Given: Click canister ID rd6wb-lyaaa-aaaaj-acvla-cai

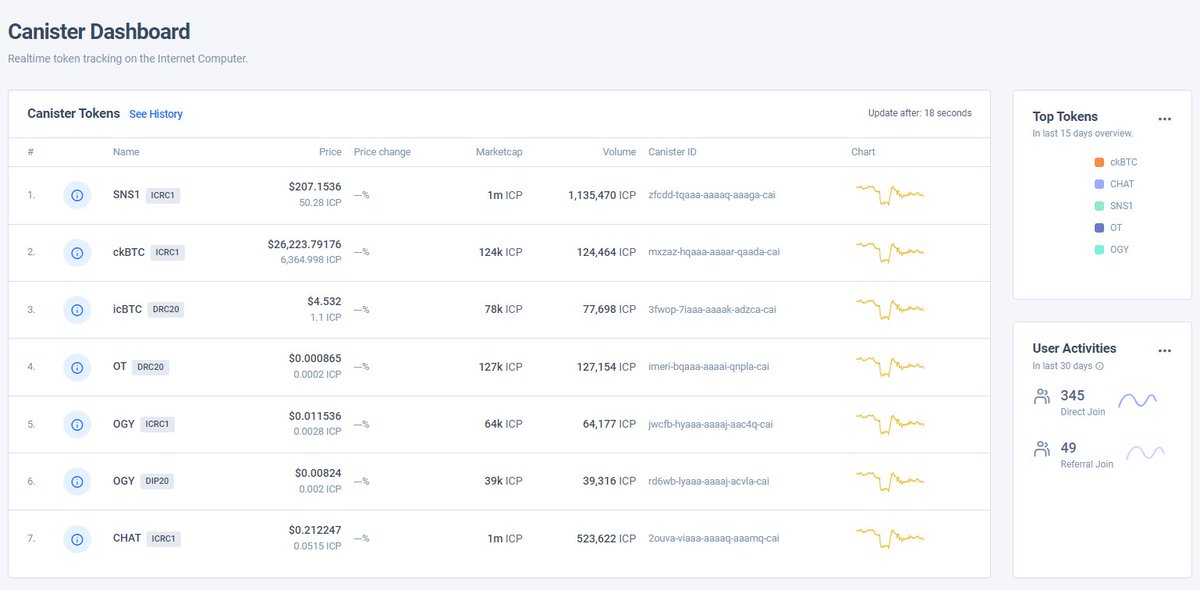Looking at the screenshot, I should pyautogui.click(x=709, y=481).
